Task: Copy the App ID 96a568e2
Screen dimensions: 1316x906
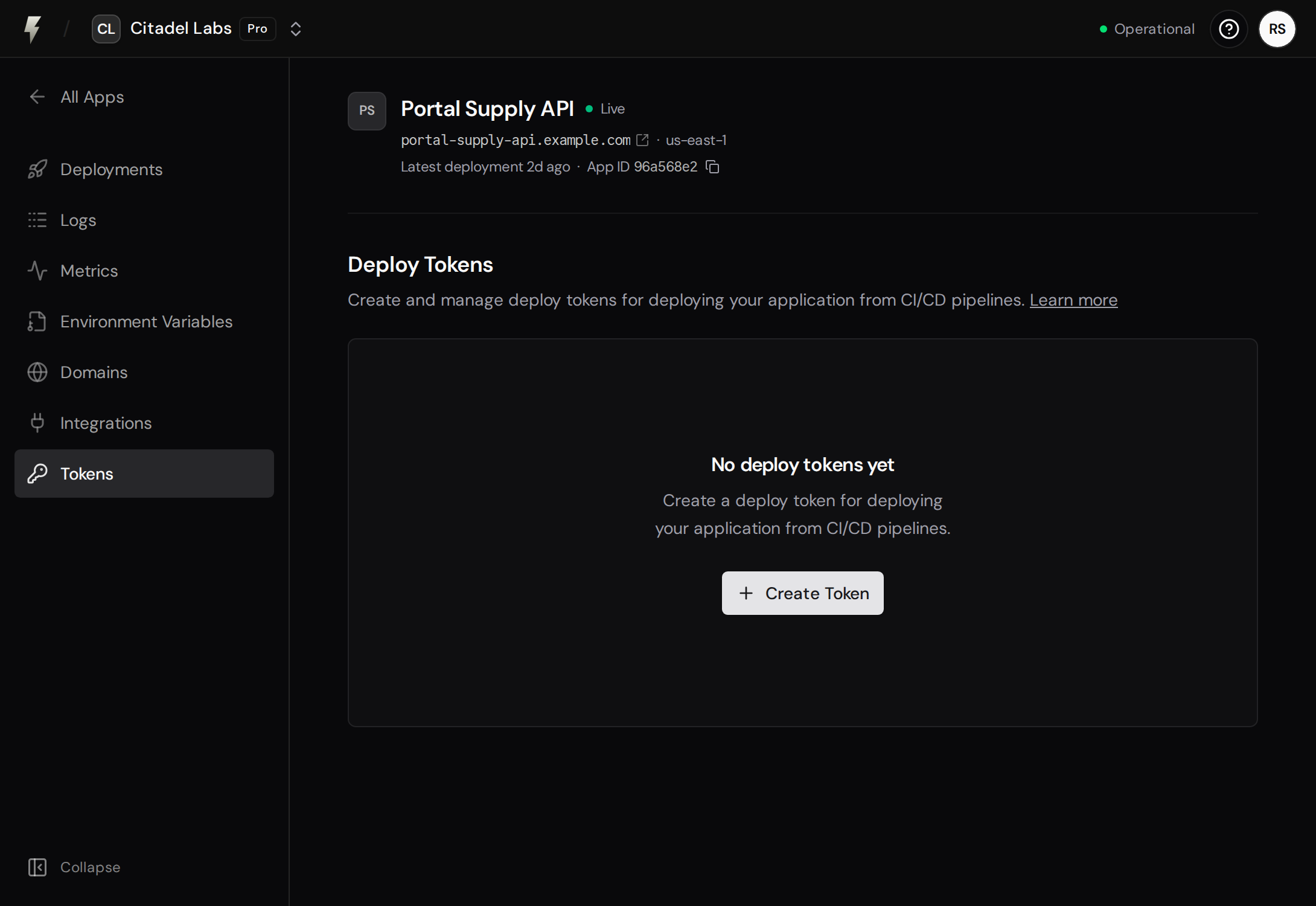Action: point(713,167)
